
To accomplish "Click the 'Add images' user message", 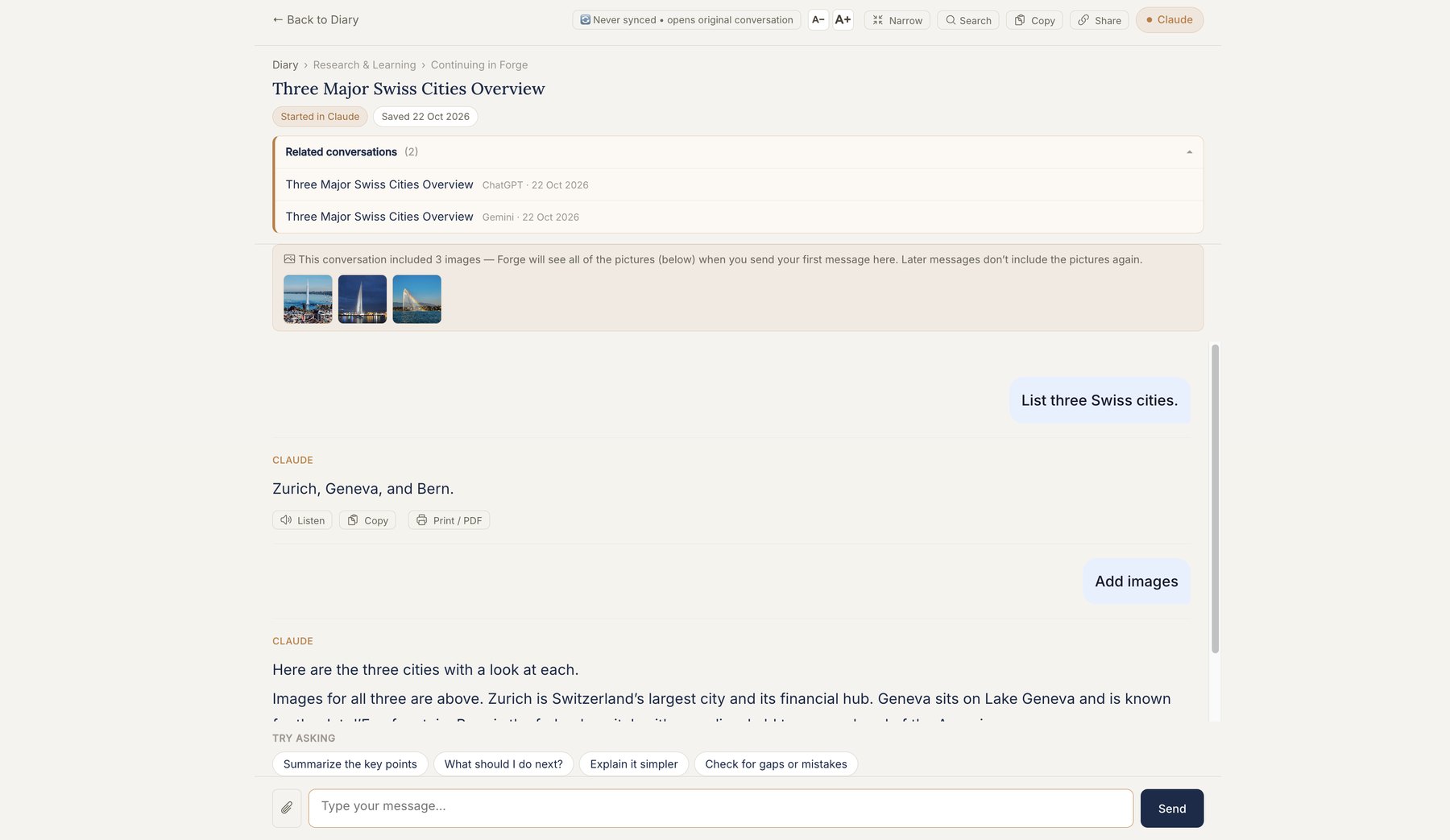I will [1136, 581].
